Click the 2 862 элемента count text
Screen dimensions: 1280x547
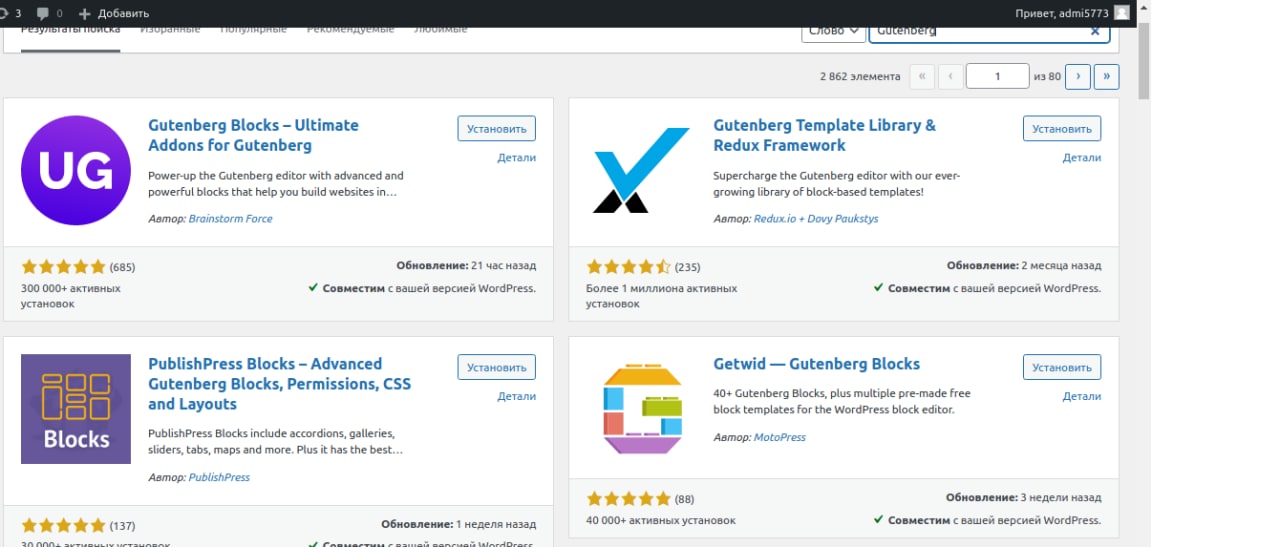tap(859, 76)
